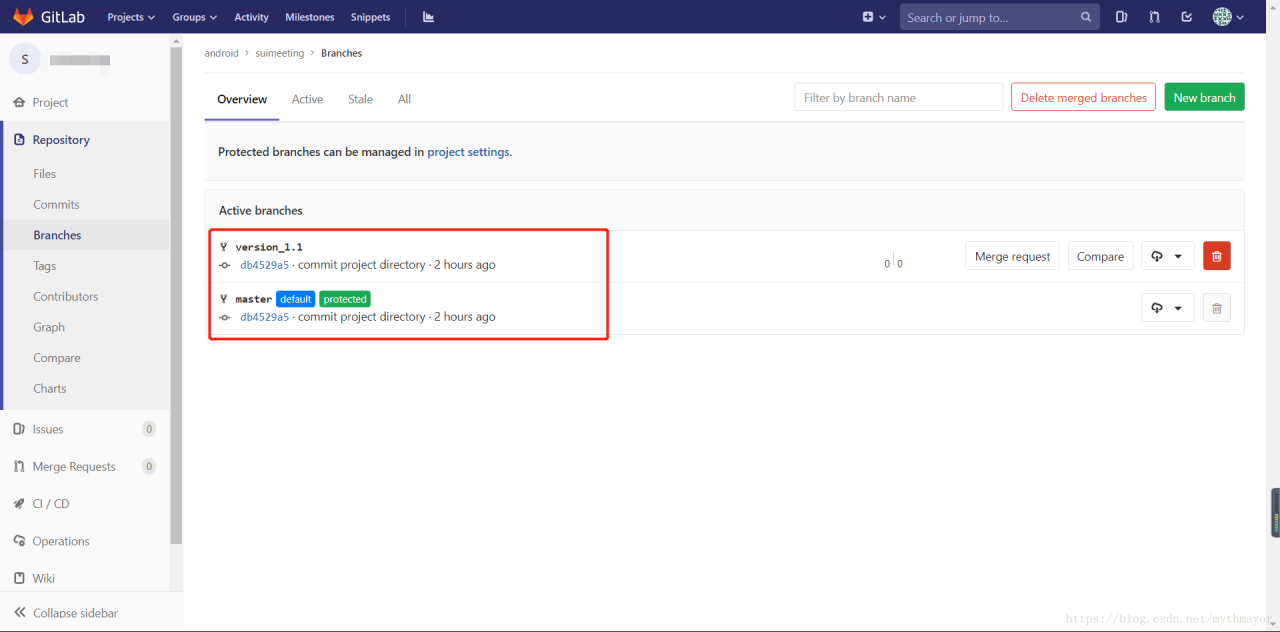
Task: Open download dropdown for version_1.1
Action: pos(1167,256)
